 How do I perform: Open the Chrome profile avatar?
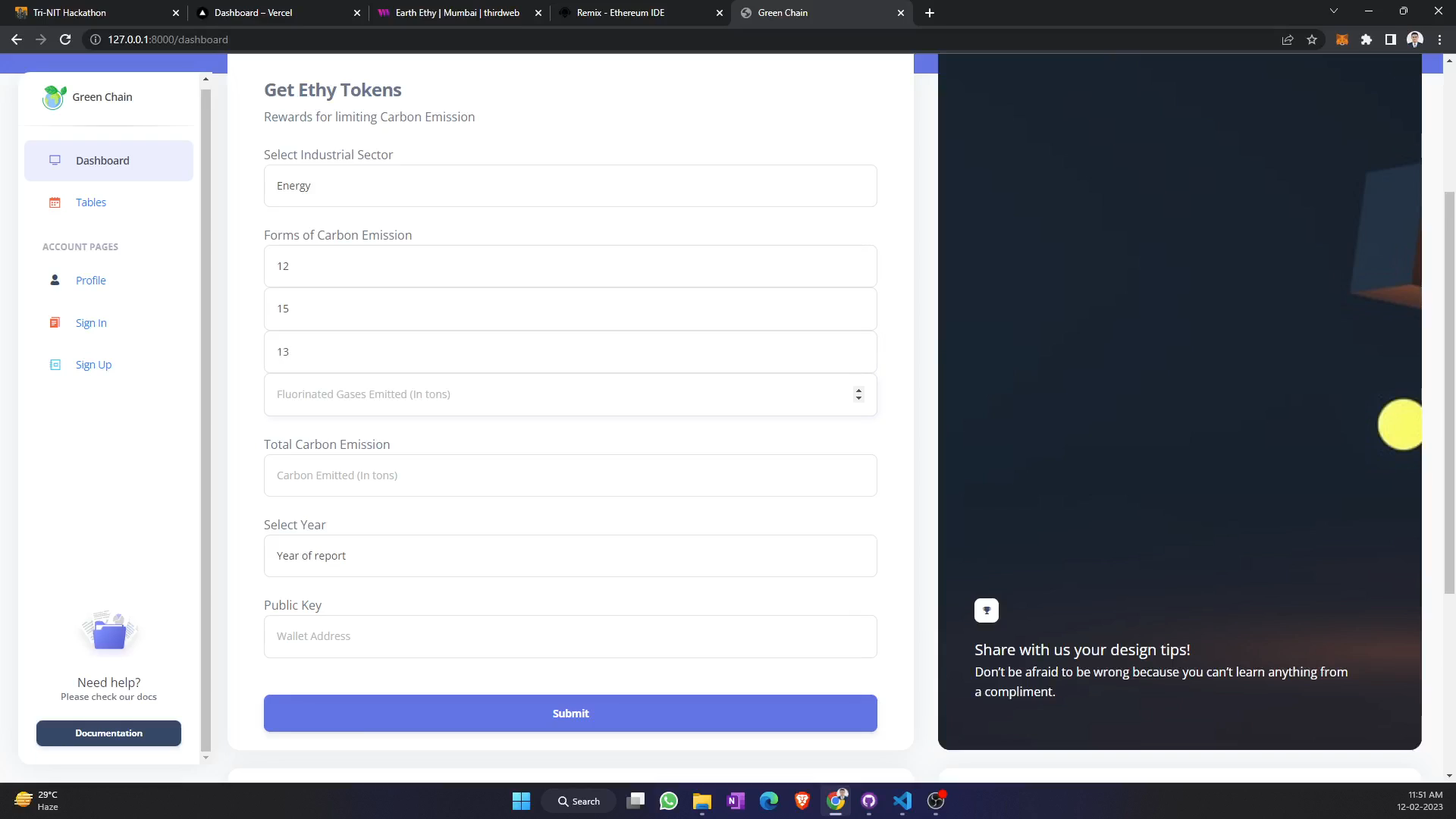(x=1414, y=39)
